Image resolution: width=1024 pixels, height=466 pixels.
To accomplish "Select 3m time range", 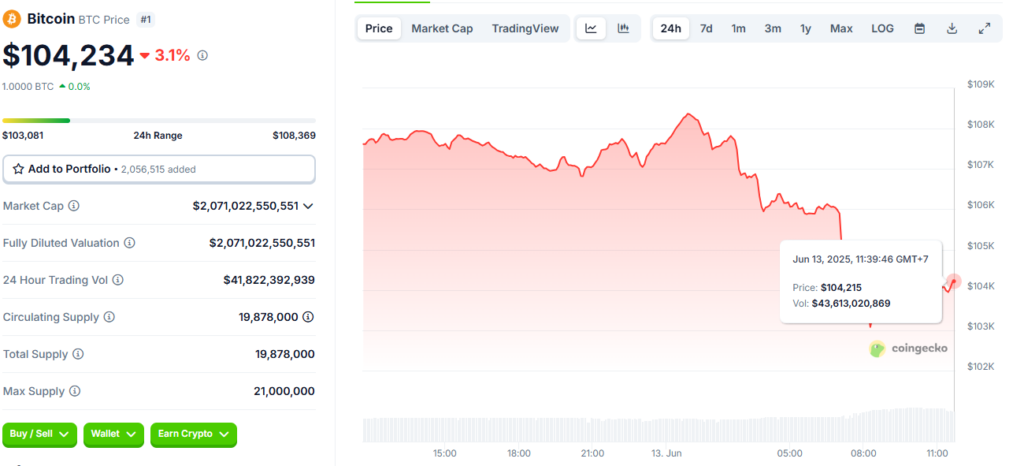I will (773, 29).
